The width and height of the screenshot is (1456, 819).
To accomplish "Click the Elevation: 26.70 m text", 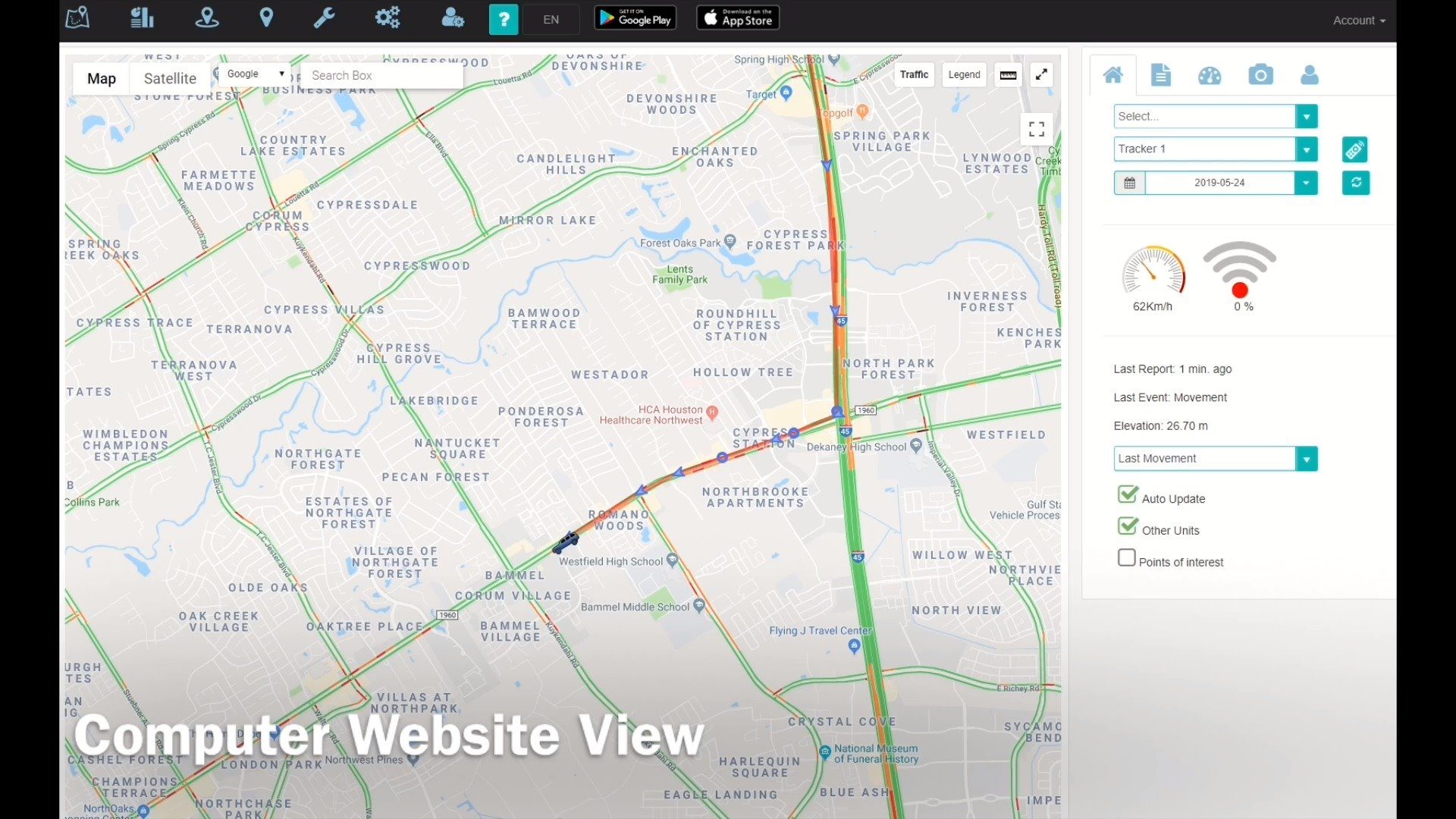I will pos(1160,426).
